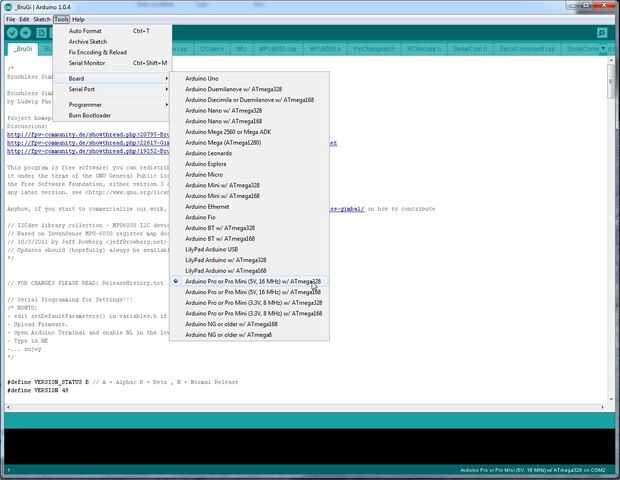Click the board and COM2 status bar text
The width and height of the screenshot is (620, 480).
(x=533, y=470)
